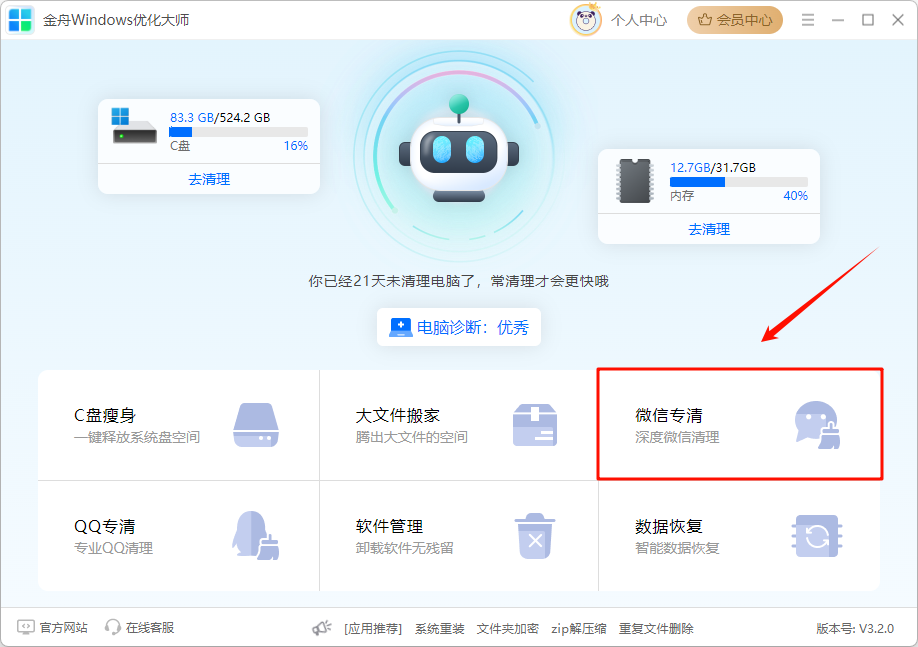The image size is (918, 647).
Task: Click 腾出大文件的空间 subtitle
Action: 412,437
